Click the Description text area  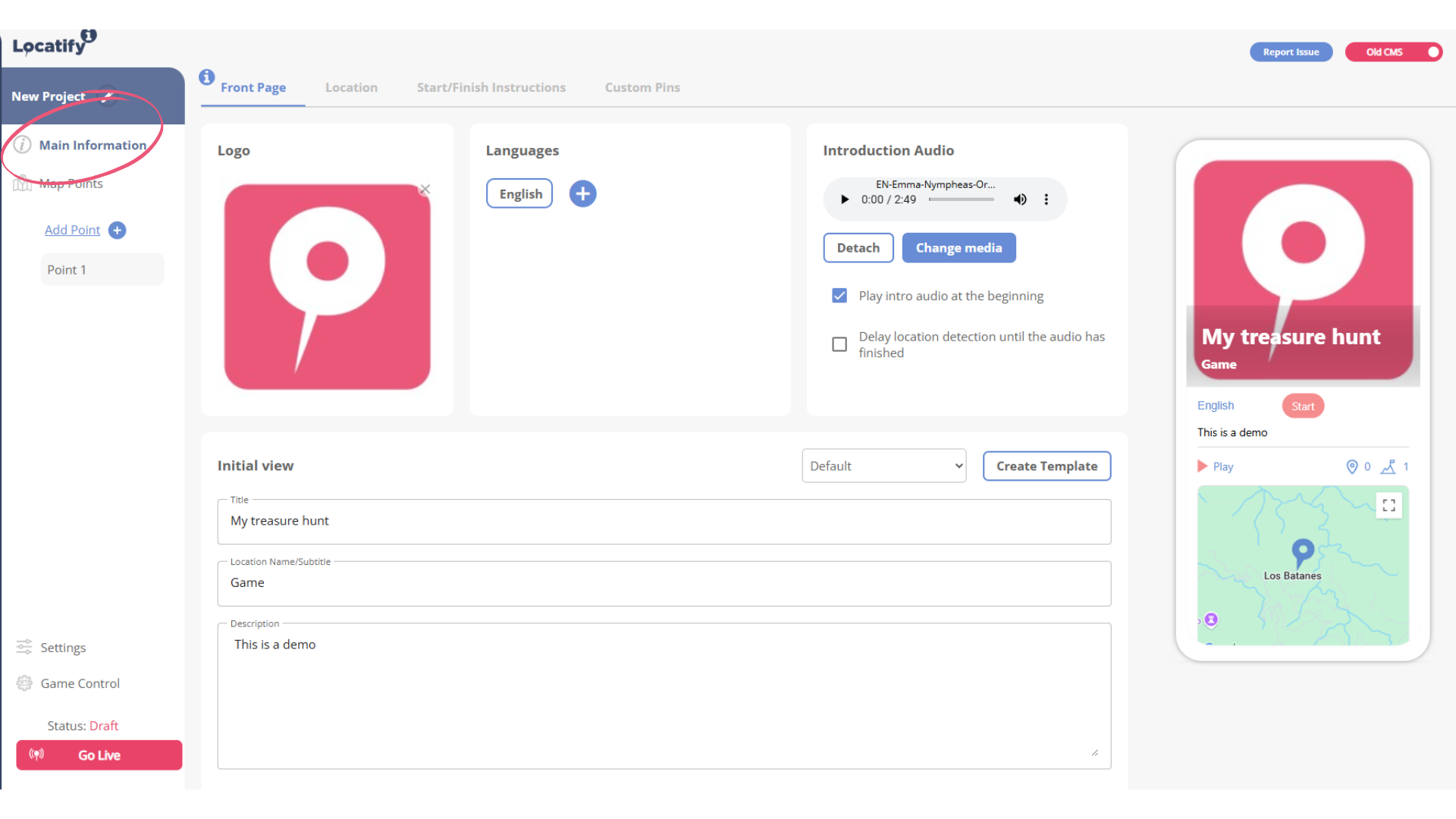click(664, 696)
